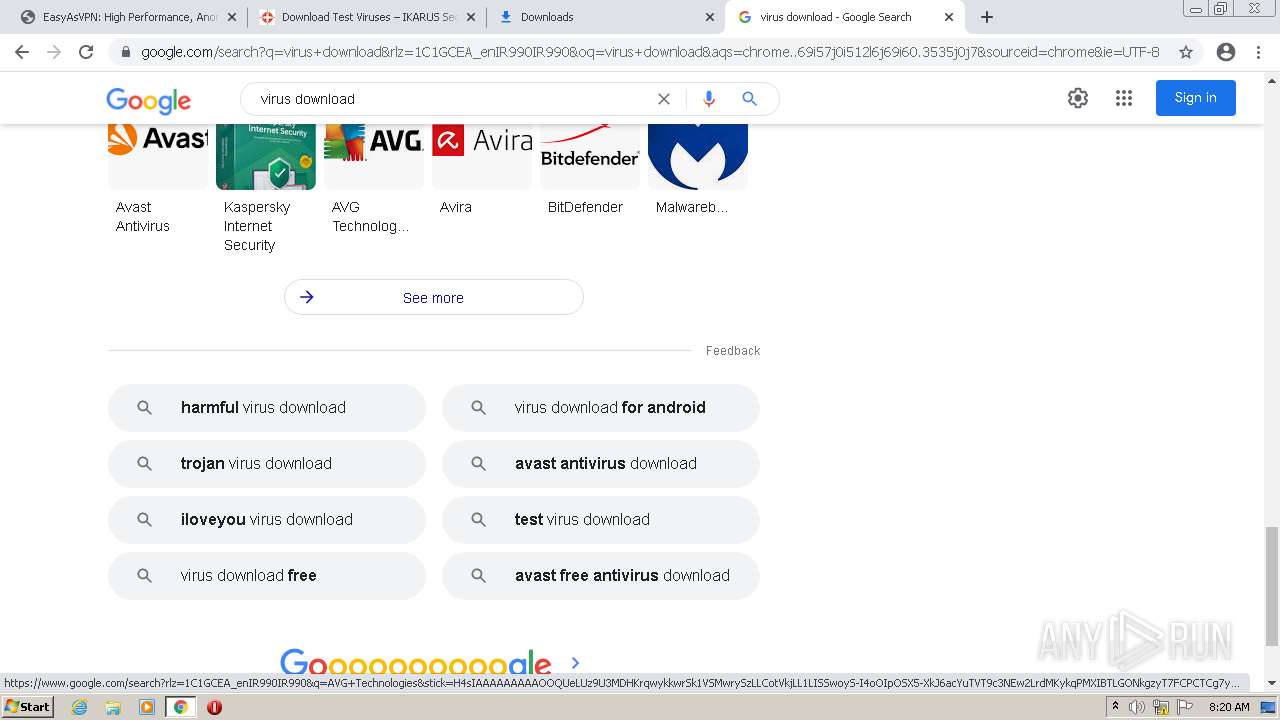Image resolution: width=1280 pixels, height=720 pixels.
Task: Switch to the Download Test Viruses tab
Action: (366, 17)
